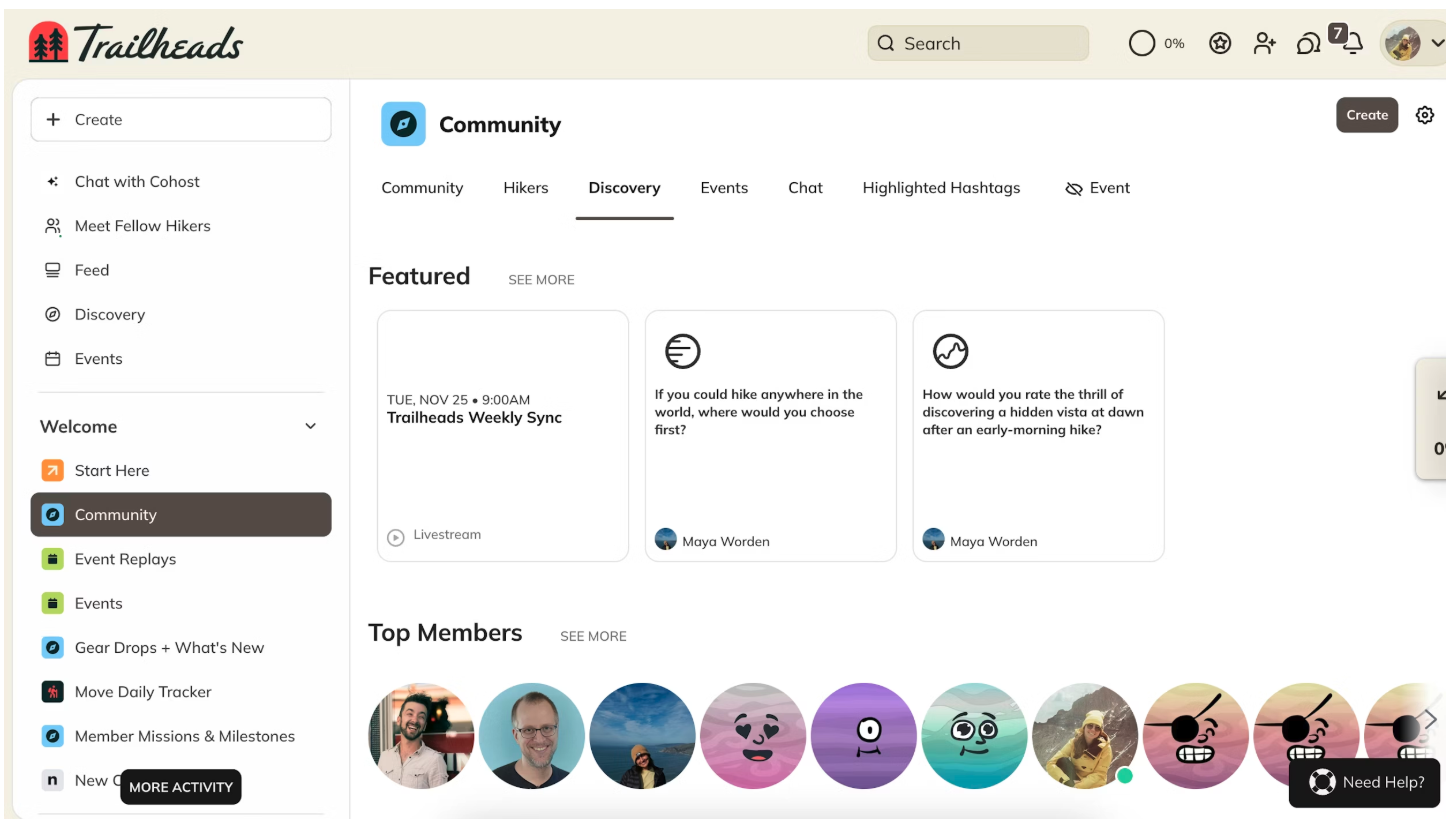This screenshot has width=1448, height=832.
Task: Open the online member avatar with yellow beanie
Action: click(1085, 736)
